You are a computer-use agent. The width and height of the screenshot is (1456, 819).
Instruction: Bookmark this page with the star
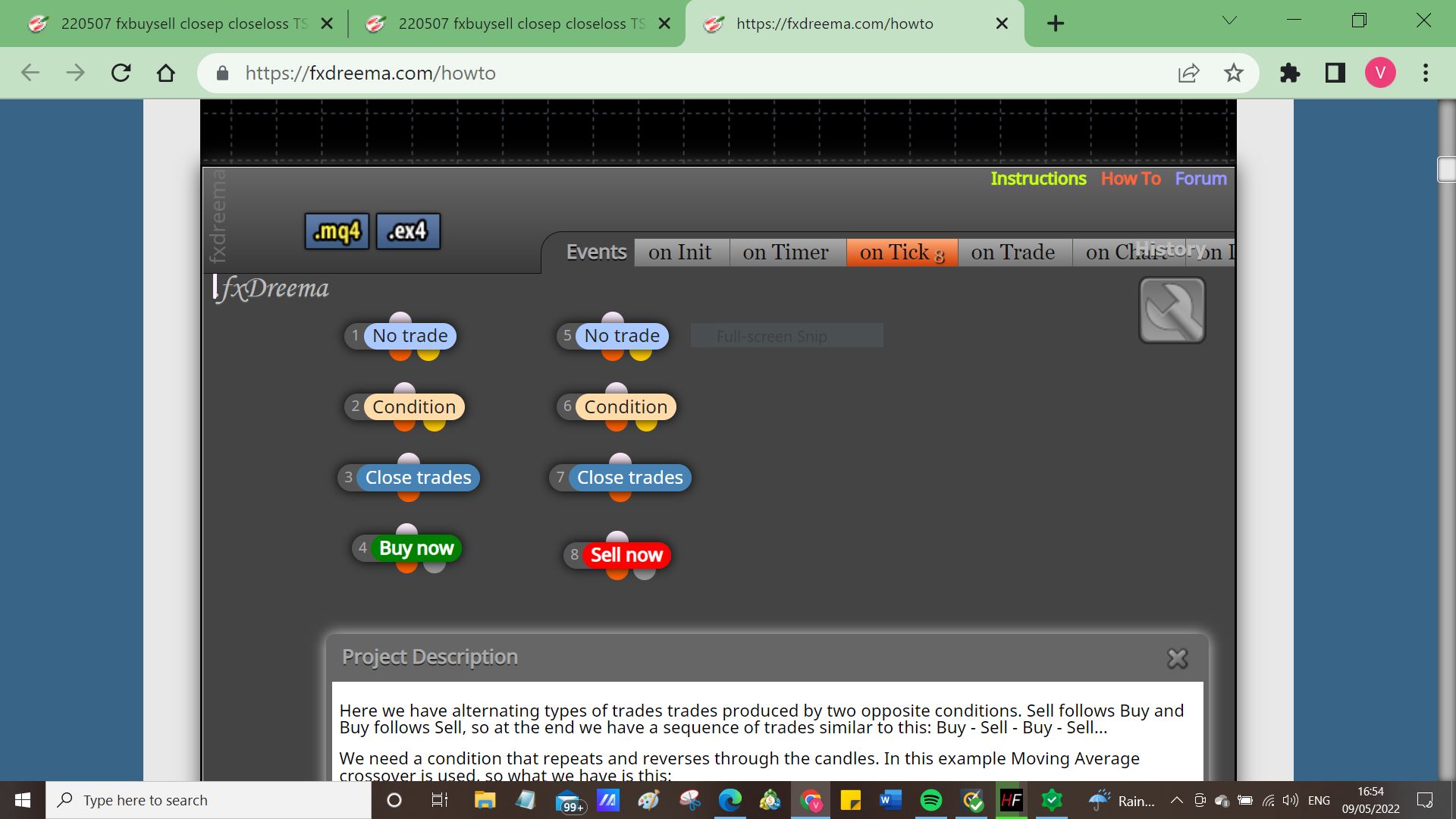click(x=1234, y=73)
